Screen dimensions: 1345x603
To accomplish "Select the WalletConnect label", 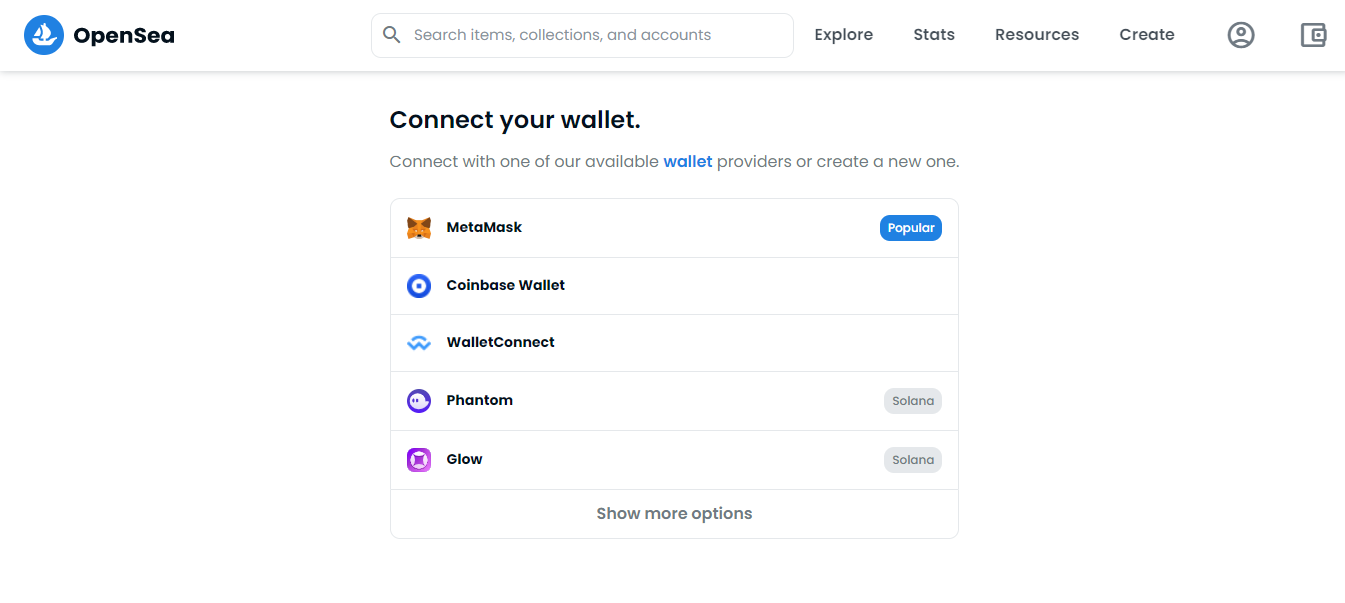I will [x=500, y=342].
